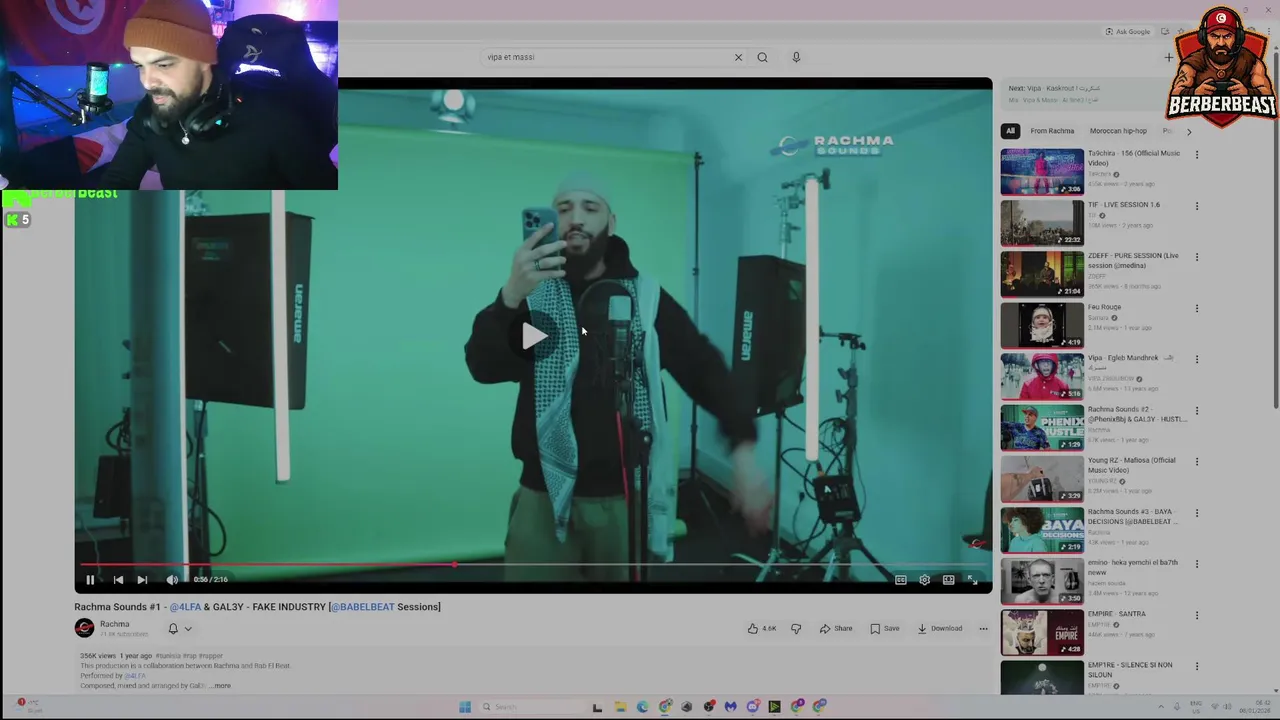The image size is (1280, 720).
Task: Open the Rachma channel name link
Action: 114,624
